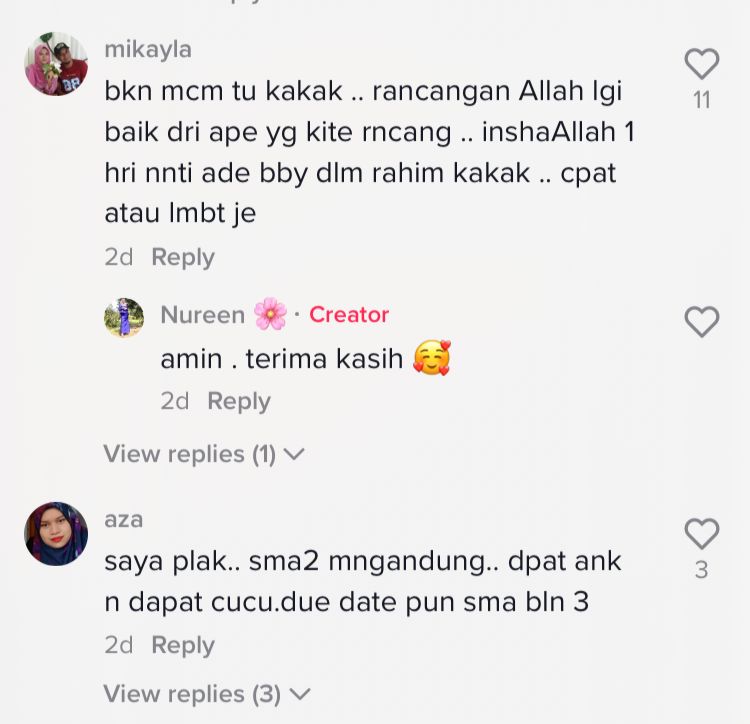Image resolution: width=750 pixels, height=724 pixels.
Task: Click the red Creator badge label
Action: [x=349, y=315]
